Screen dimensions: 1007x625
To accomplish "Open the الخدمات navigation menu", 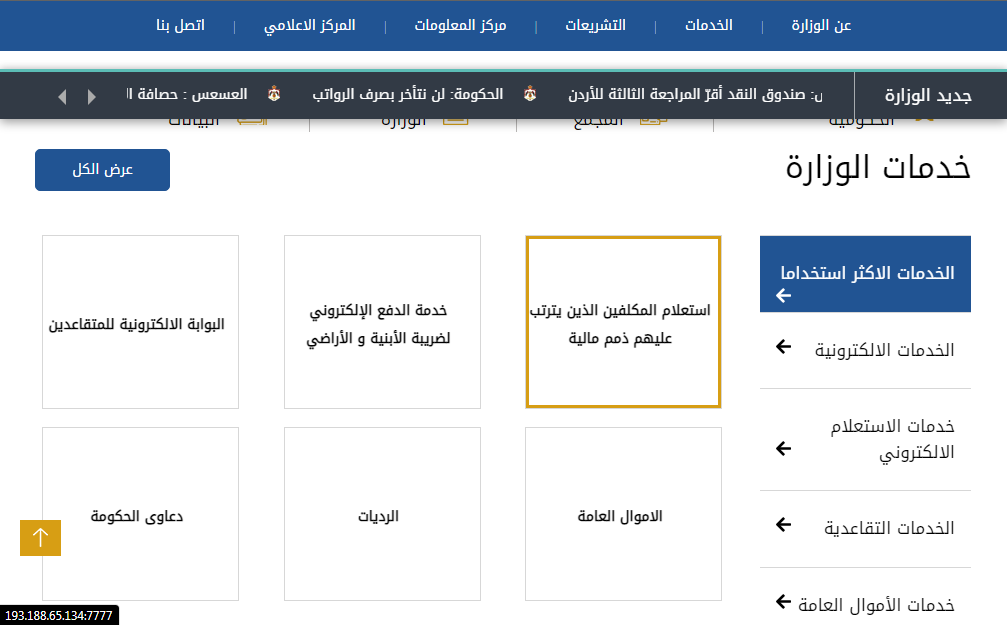I will (708, 25).
